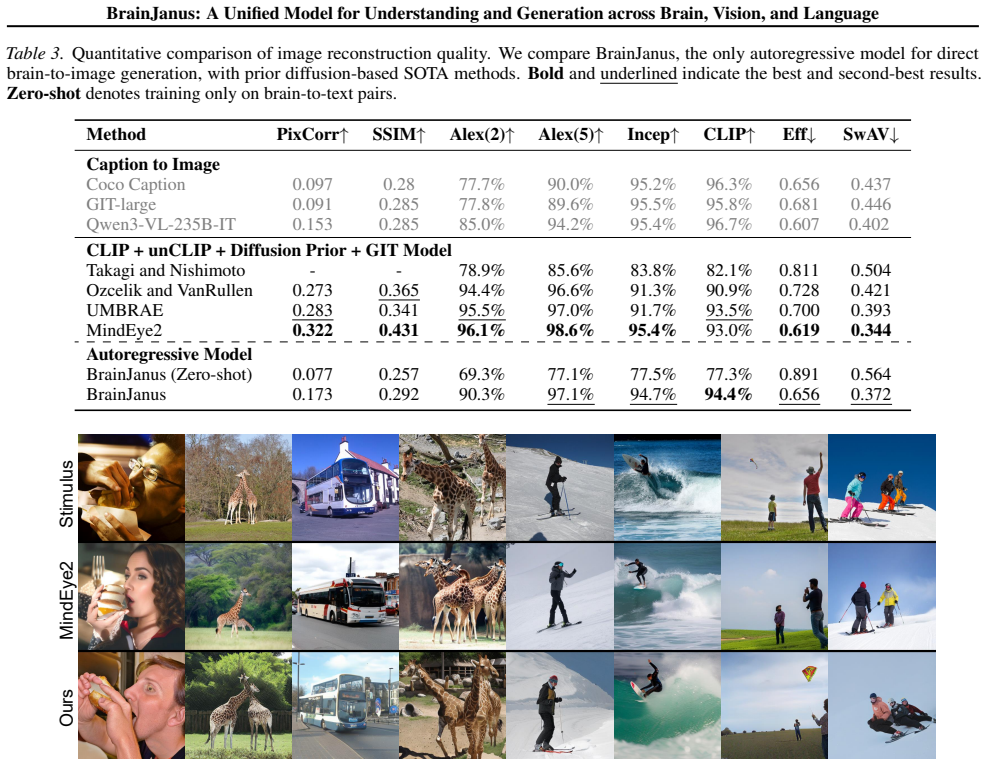Select the 'BrainJanus: A Unified Model' page header
987x765 pixels.
(492, 14)
